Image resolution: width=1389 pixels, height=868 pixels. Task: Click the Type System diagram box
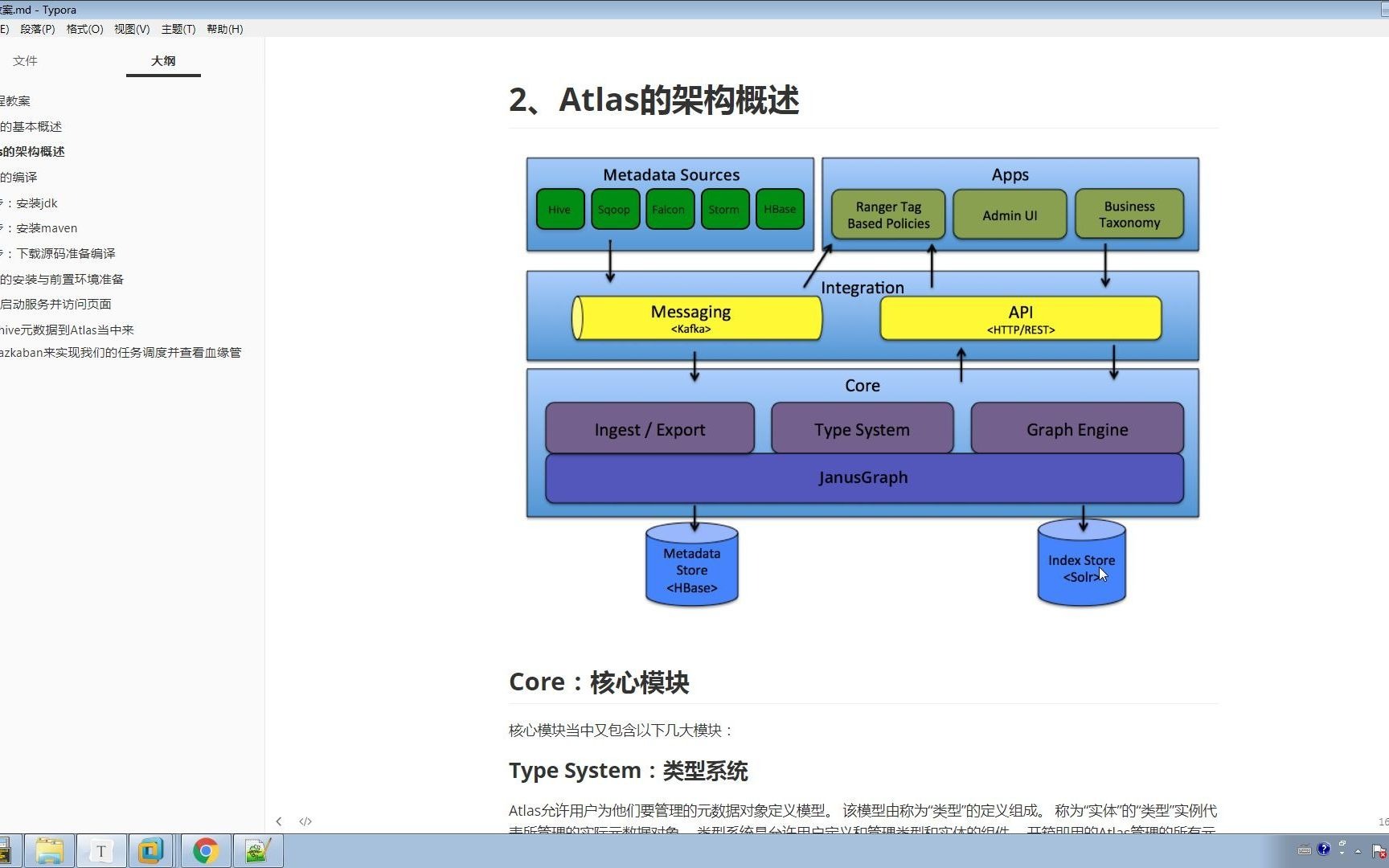(862, 428)
